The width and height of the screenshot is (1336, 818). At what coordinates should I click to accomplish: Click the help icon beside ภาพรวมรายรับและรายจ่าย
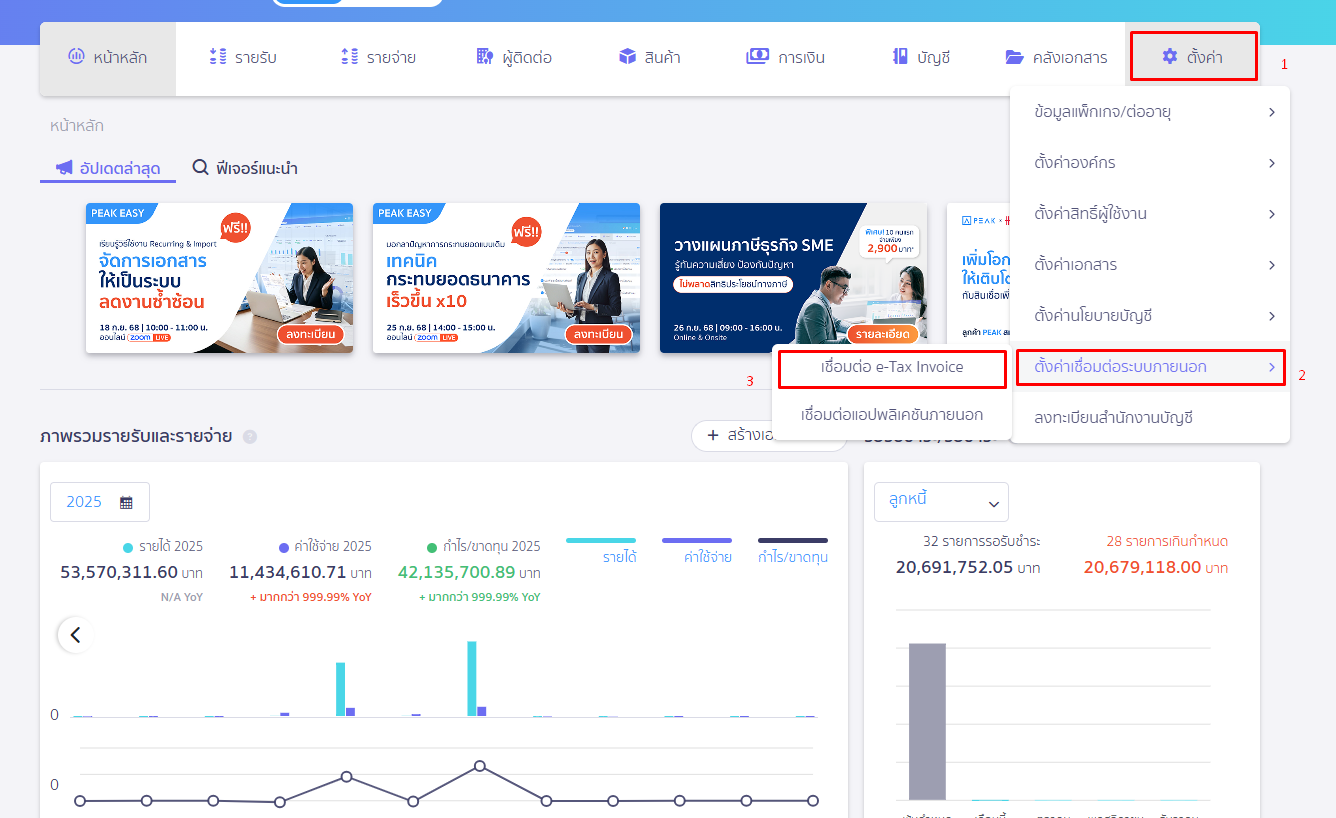pyautogui.click(x=250, y=437)
